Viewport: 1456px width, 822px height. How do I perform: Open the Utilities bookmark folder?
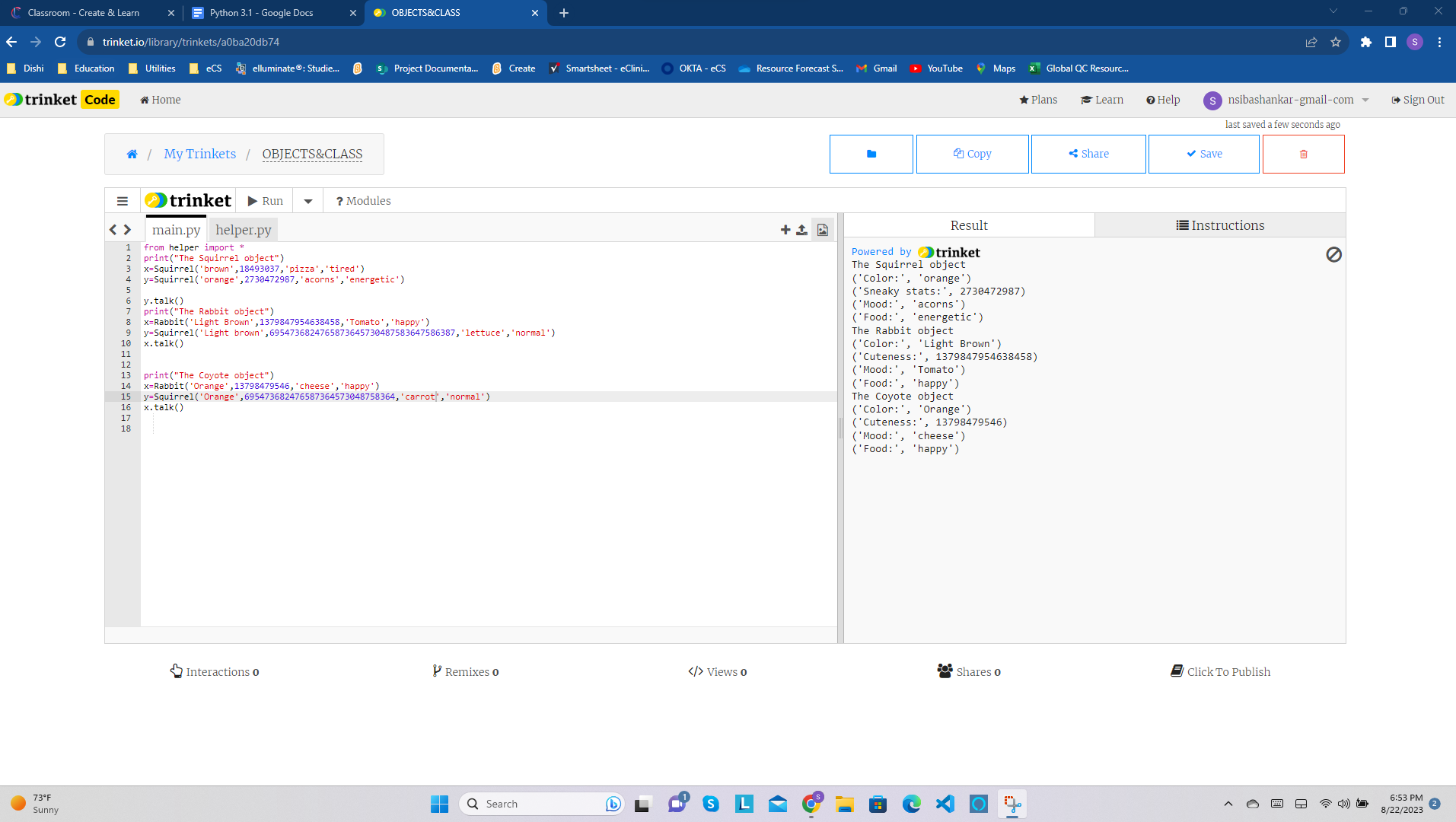(x=152, y=68)
